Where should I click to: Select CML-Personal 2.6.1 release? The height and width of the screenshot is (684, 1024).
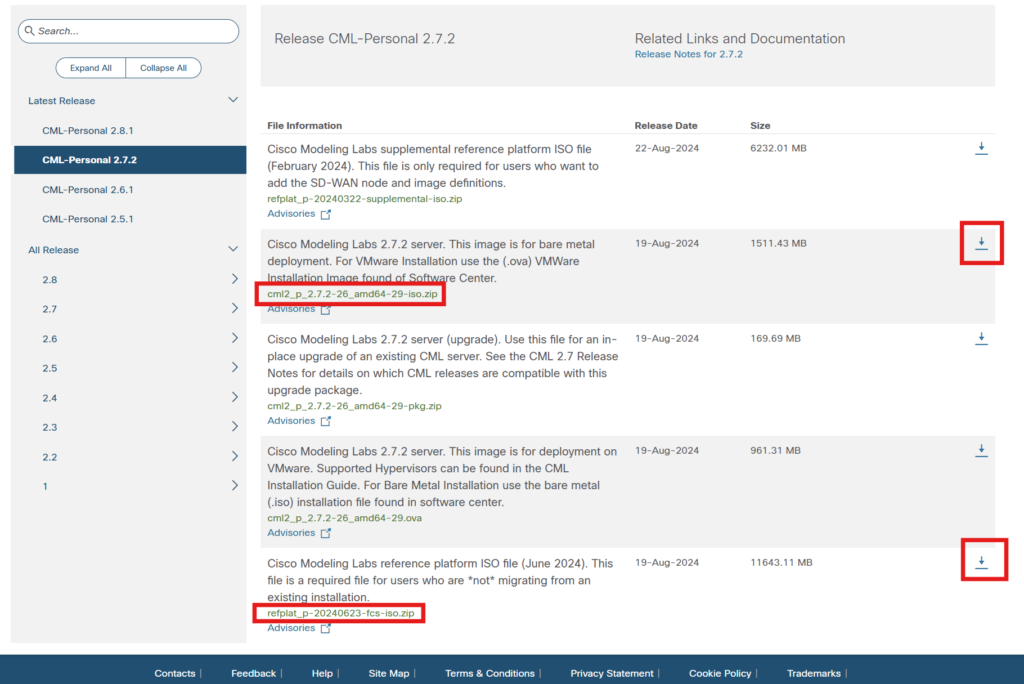pyautogui.click(x=88, y=189)
